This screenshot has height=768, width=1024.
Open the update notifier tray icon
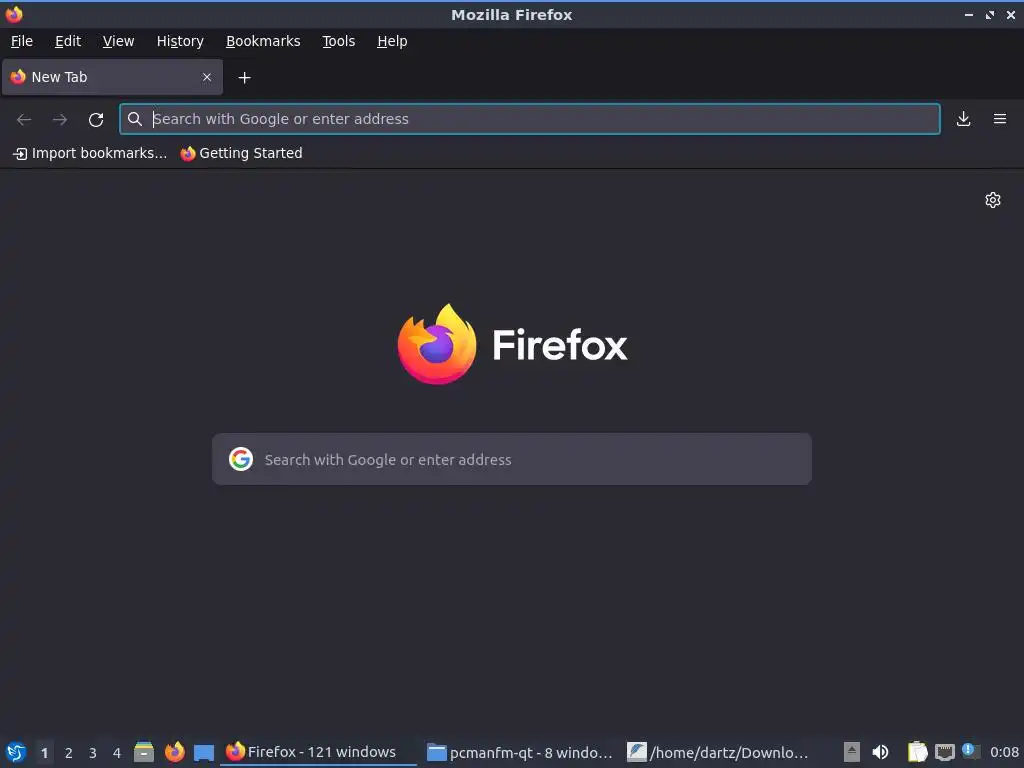(971, 752)
